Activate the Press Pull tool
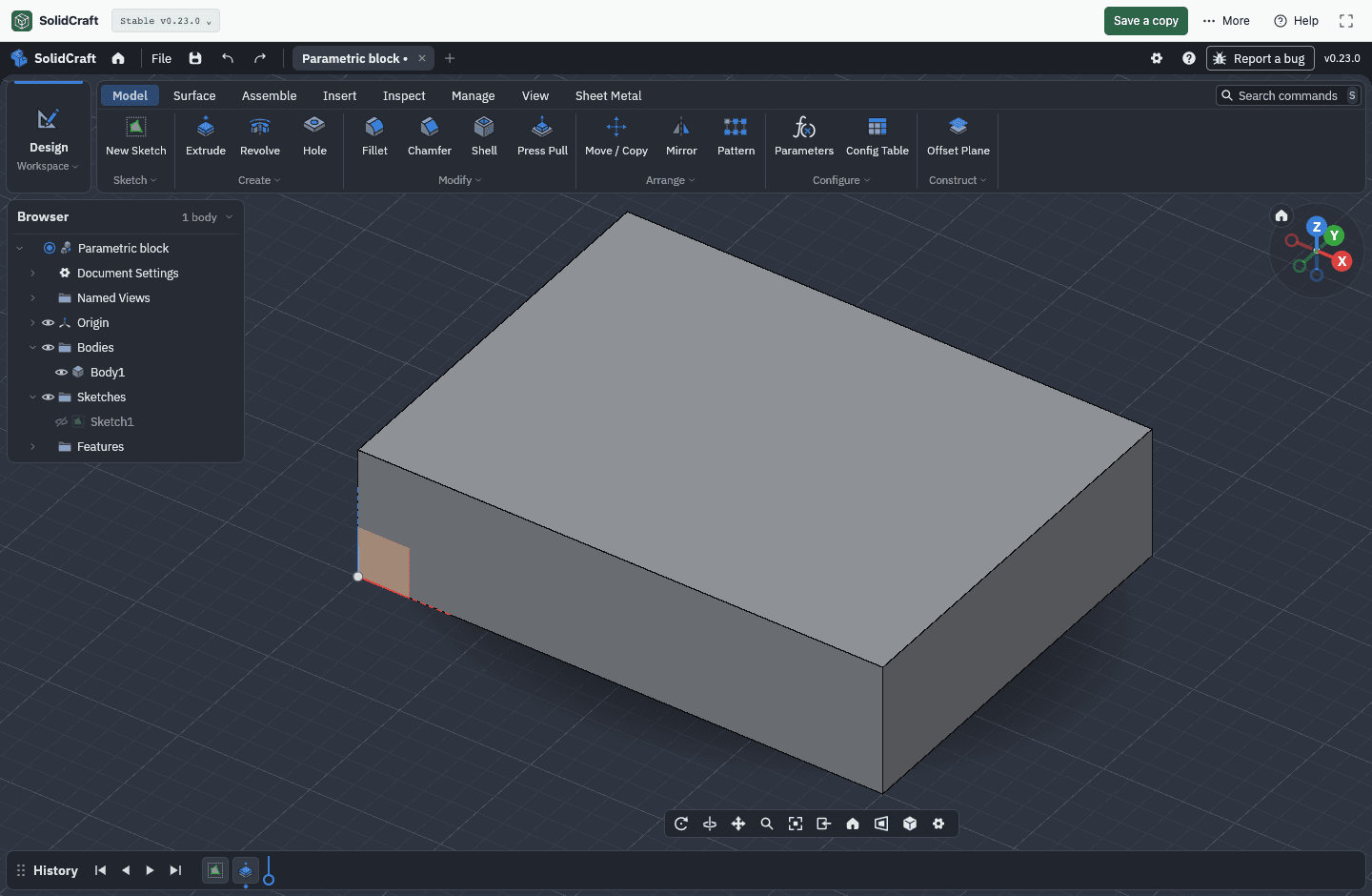The width and height of the screenshot is (1372, 896). (542, 136)
